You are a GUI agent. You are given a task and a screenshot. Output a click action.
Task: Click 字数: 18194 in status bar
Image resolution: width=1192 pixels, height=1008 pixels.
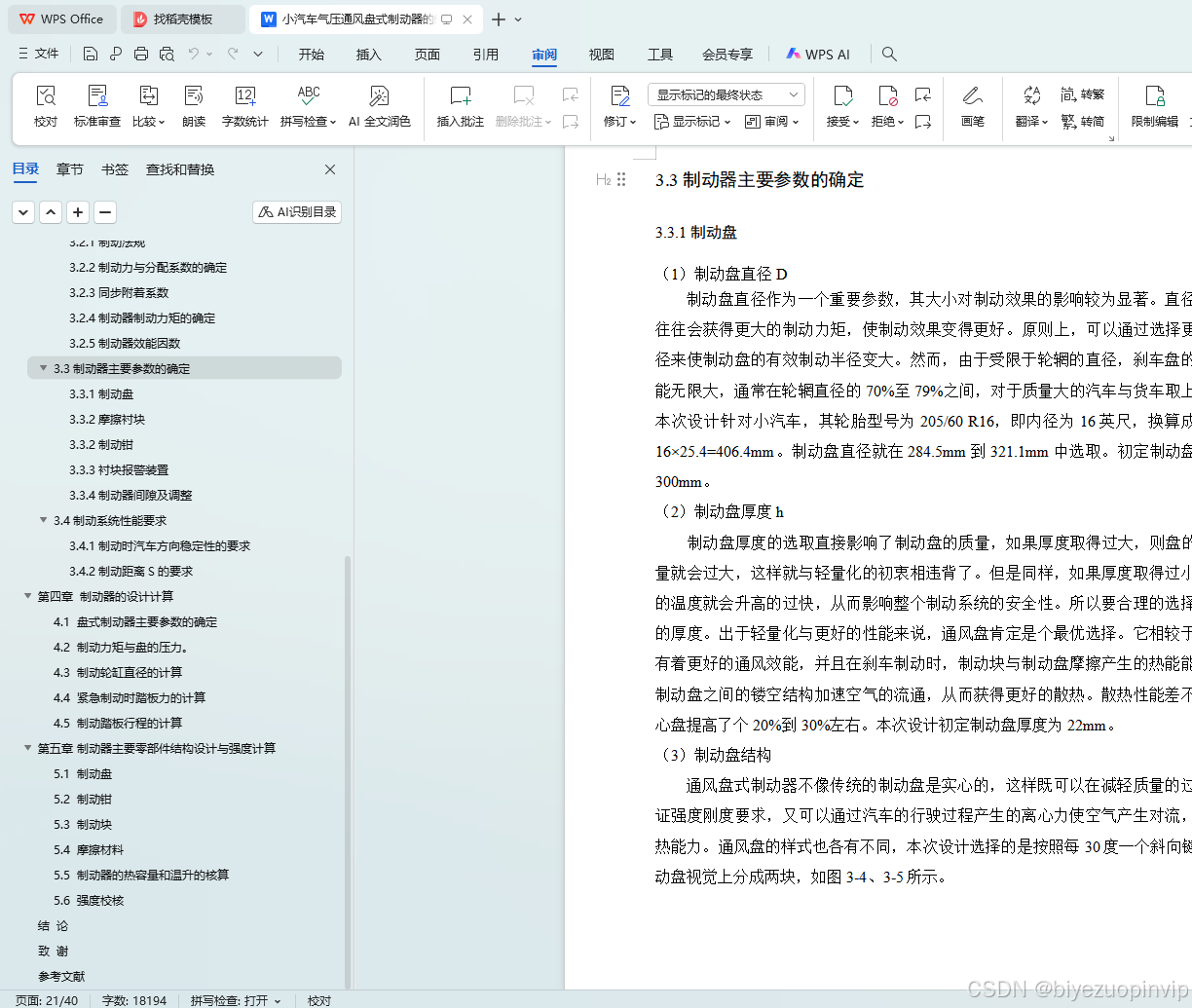(x=134, y=1000)
